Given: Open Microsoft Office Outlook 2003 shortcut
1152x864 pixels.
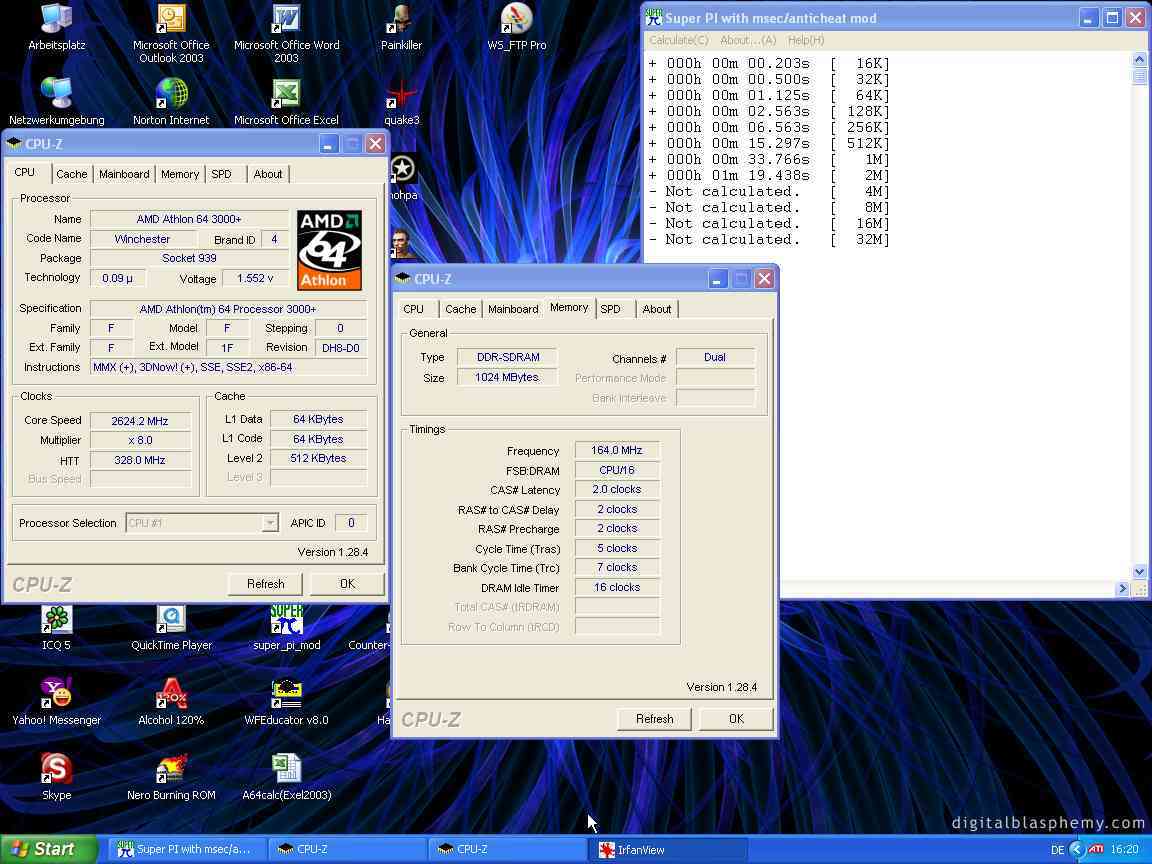Looking at the screenshot, I should coord(171,32).
